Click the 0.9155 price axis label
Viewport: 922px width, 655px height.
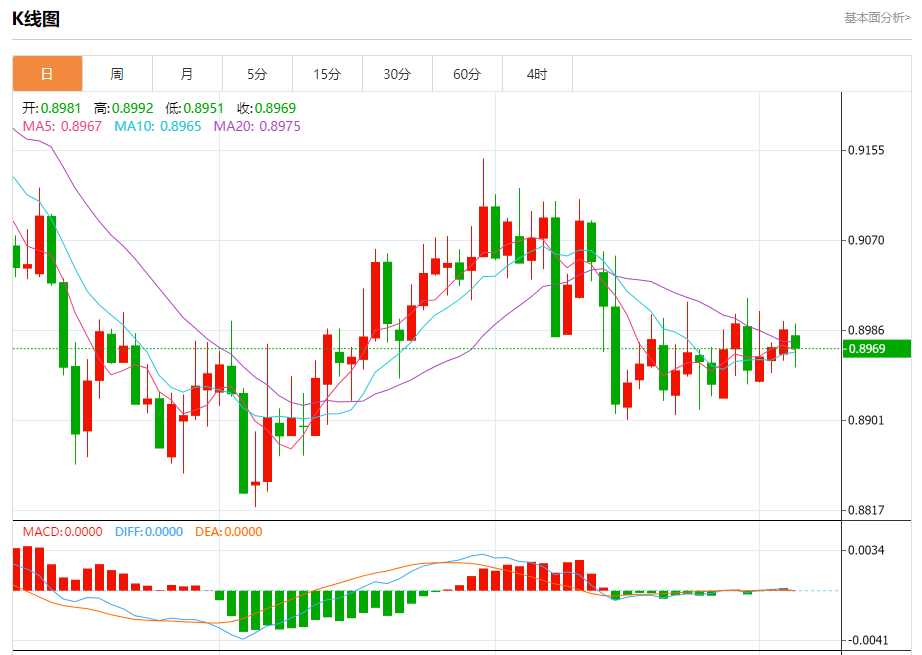(x=866, y=151)
